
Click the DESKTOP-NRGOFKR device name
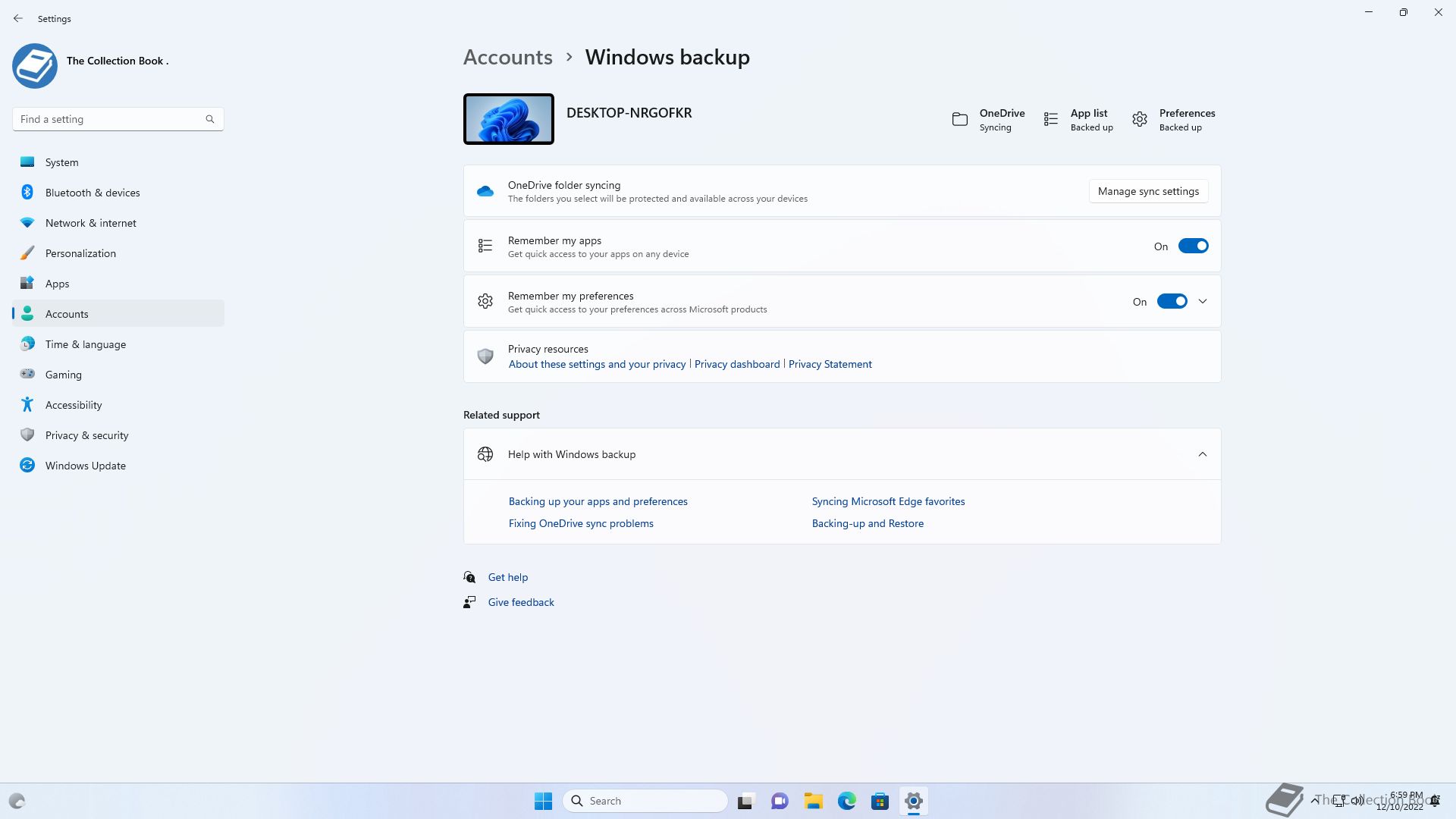(629, 113)
